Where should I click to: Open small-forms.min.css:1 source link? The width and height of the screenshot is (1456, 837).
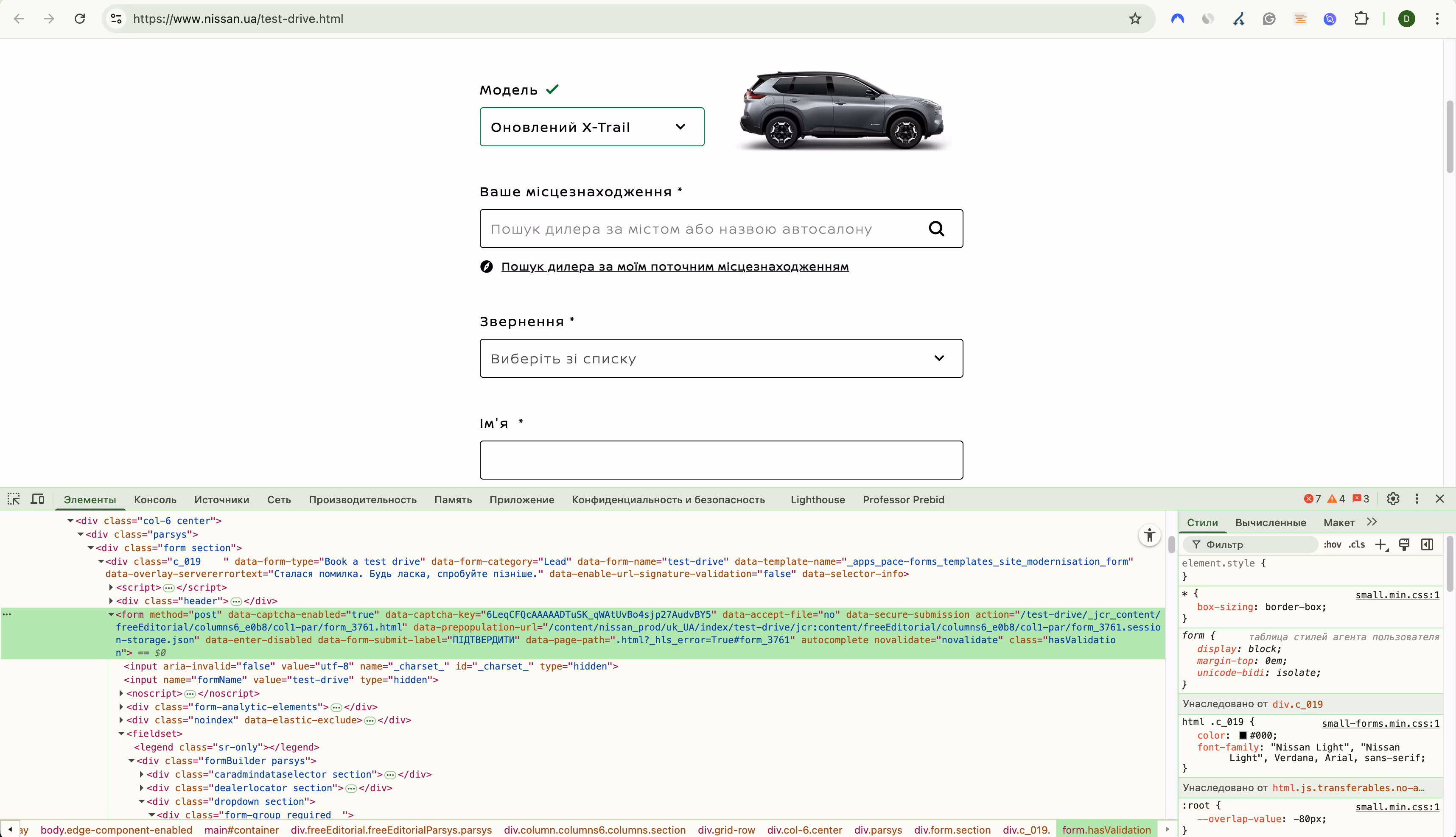click(1380, 723)
